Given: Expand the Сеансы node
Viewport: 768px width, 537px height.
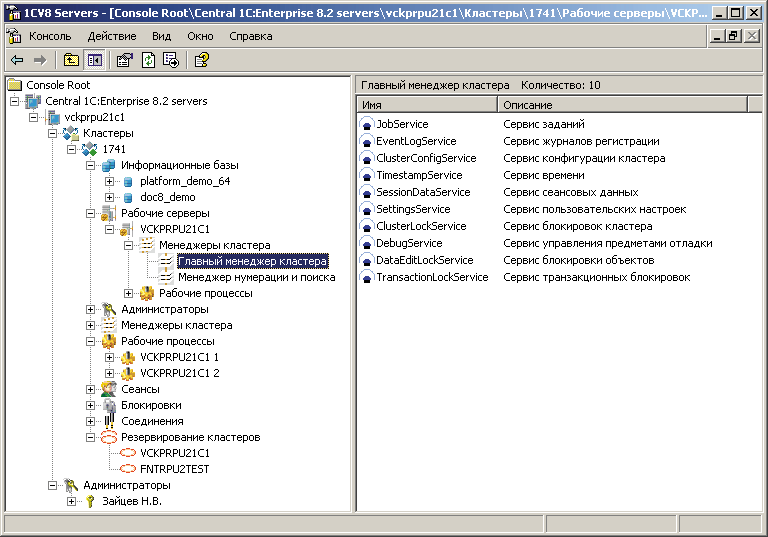Looking at the screenshot, I should (x=91, y=390).
